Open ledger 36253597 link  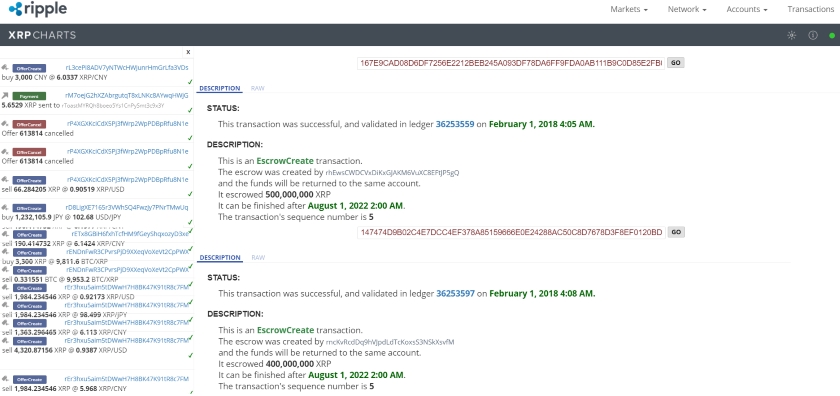coord(455,294)
